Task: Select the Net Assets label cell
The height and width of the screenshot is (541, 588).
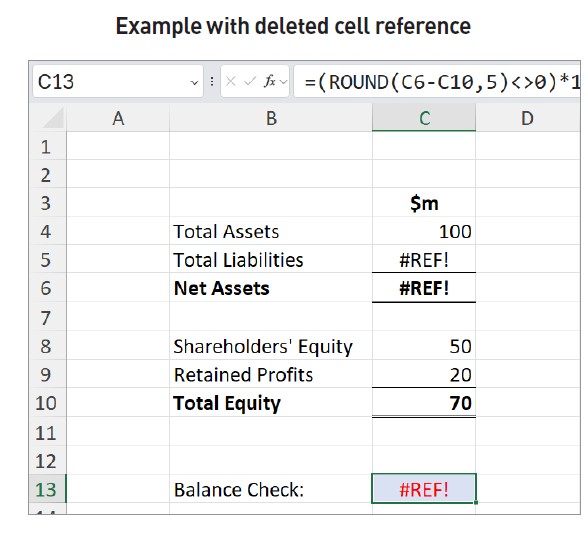Action: [x=271, y=288]
